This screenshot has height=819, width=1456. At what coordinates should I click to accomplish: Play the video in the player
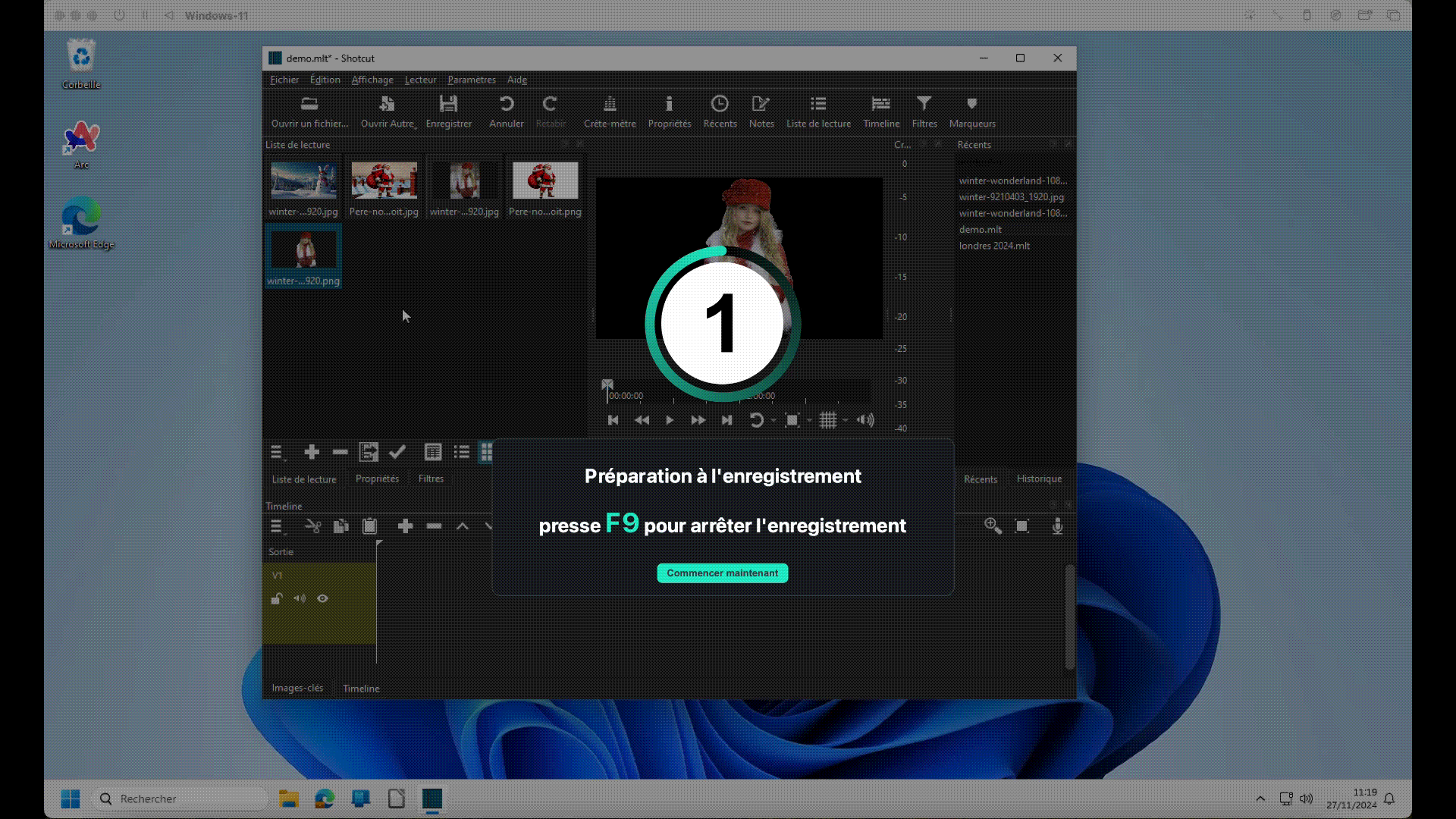(x=670, y=420)
